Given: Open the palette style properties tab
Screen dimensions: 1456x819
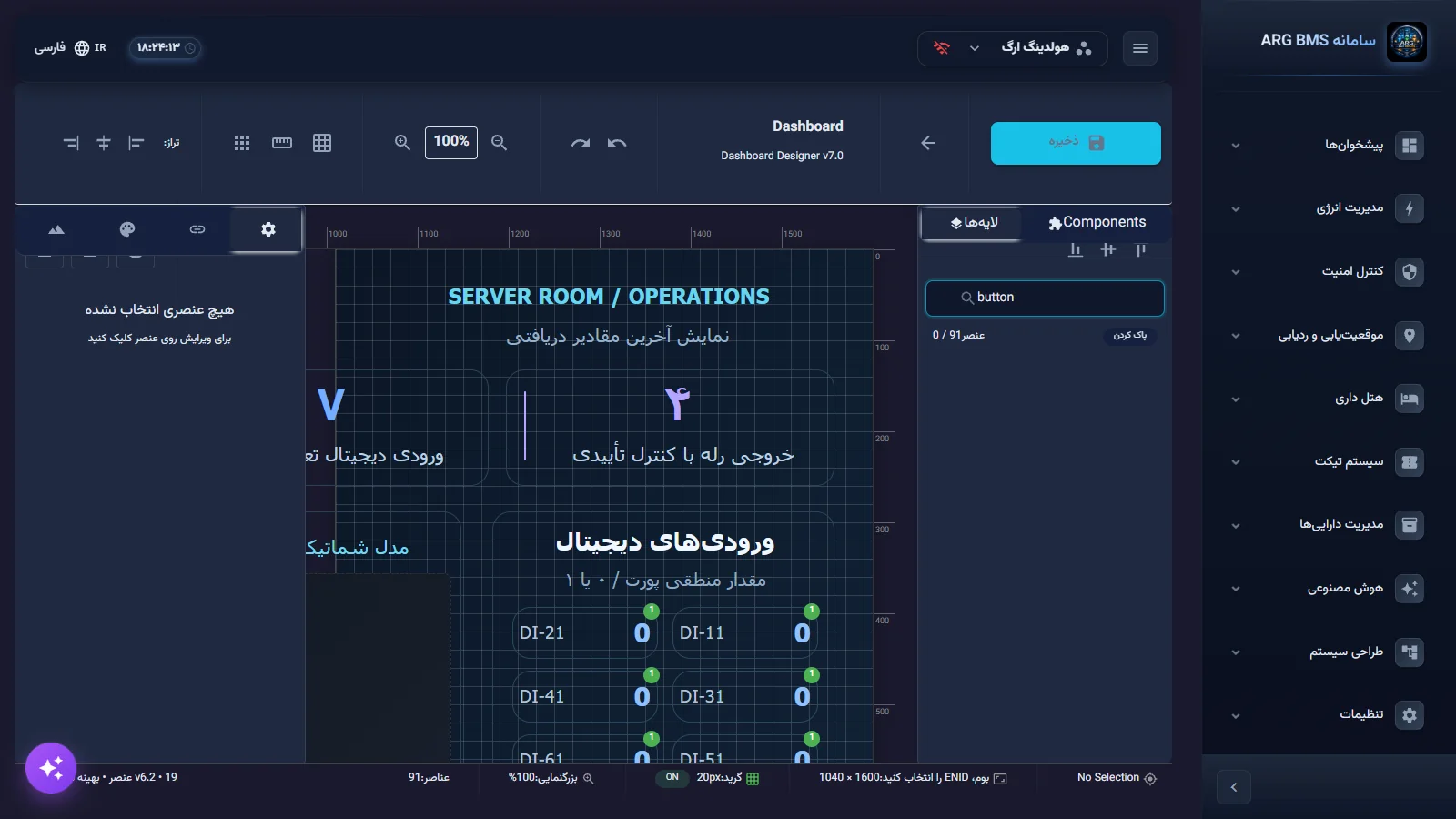Looking at the screenshot, I should [x=127, y=229].
